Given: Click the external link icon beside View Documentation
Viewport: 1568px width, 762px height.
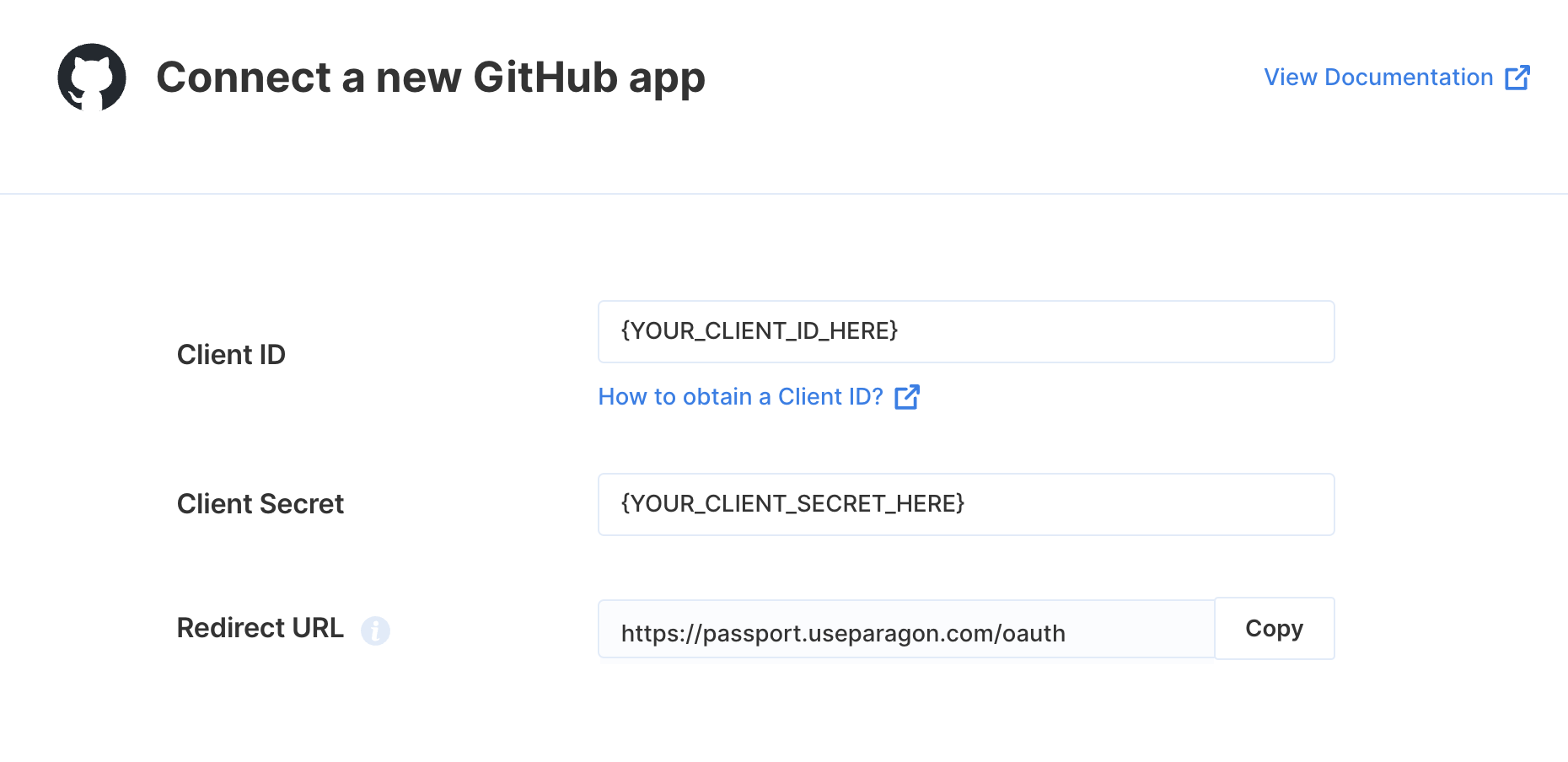Looking at the screenshot, I should point(1517,78).
